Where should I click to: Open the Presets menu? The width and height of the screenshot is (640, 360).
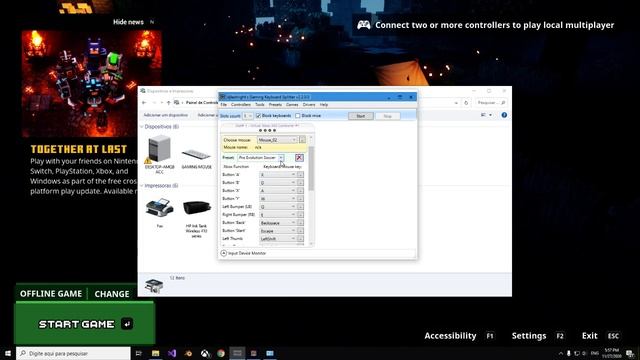click(x=275, y=105)
